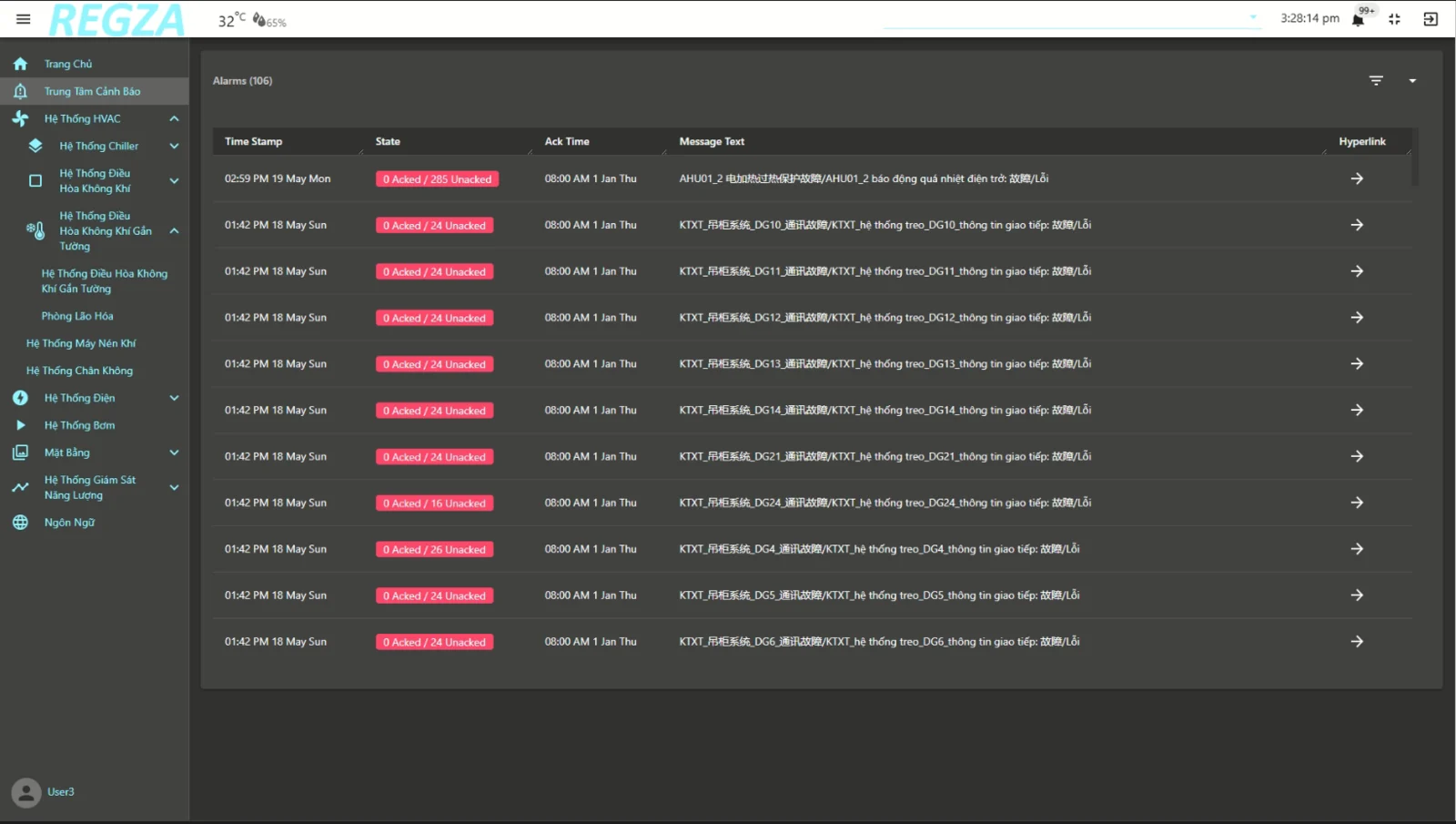Click the Hệ Thống Điện lightning icon
1456x824 pixels.
pyautogui.click(x=20, y=398)
